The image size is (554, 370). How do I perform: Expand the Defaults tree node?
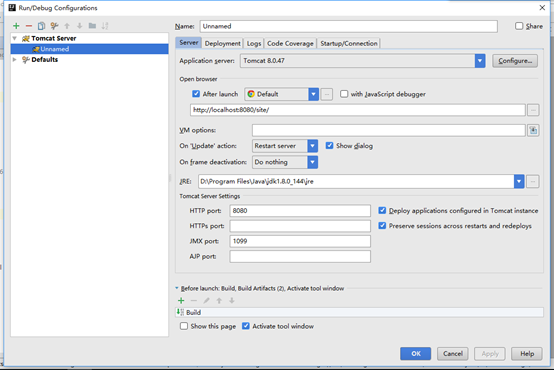click(x=15, y=59)
